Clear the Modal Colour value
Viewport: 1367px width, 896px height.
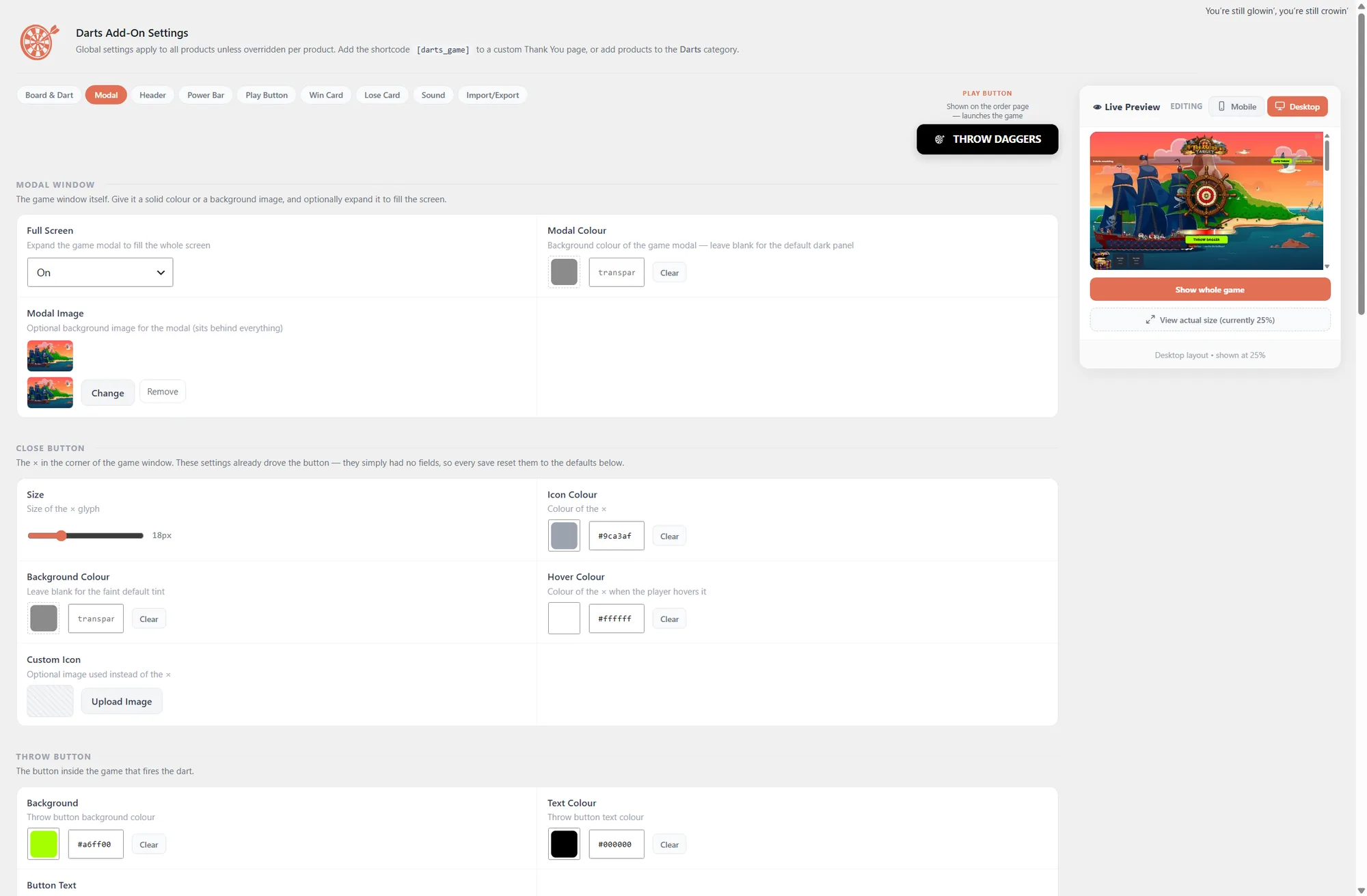[669, 273]
